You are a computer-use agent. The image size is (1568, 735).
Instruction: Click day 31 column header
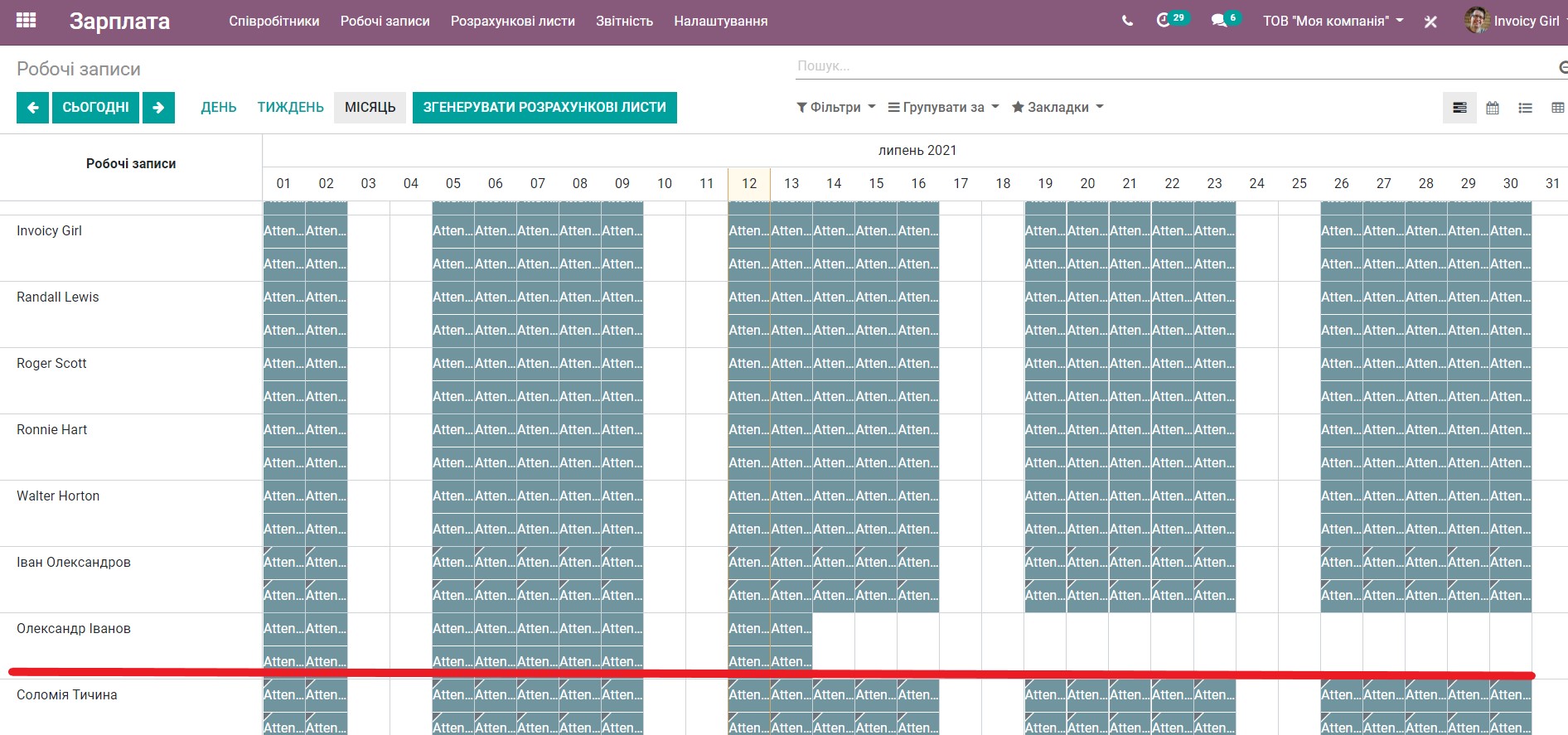click(x=1551, y=184)
